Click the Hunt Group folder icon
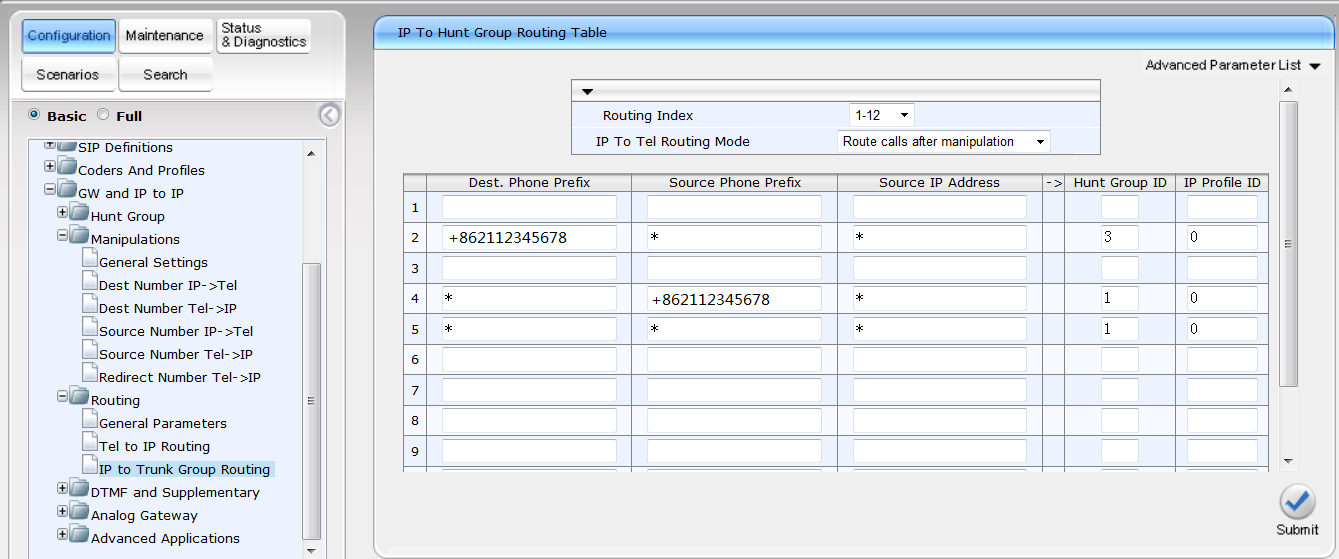 coord(79,213)
